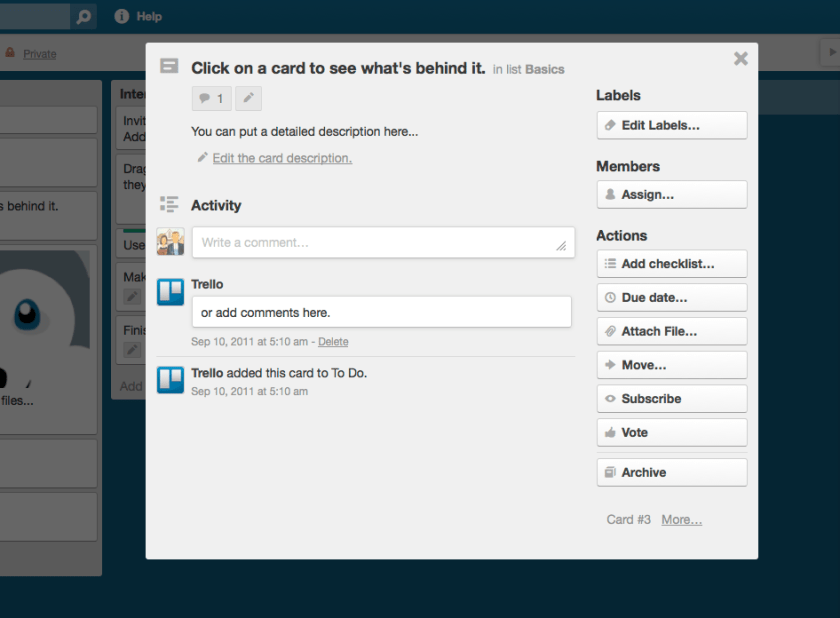Click the Trello logo avatar beside the comment

click(x=170, y=291)
